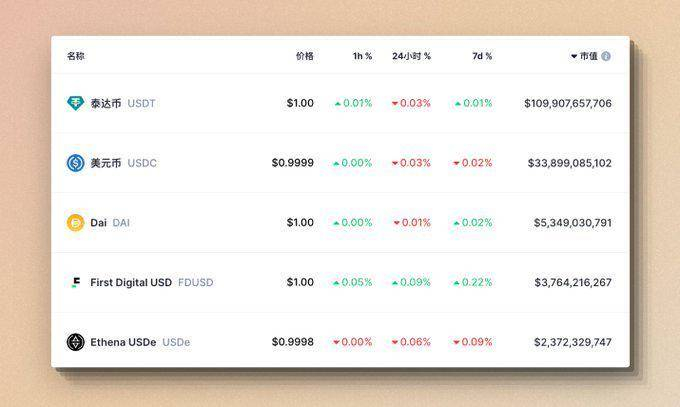Click the USDC coin logo icon

(x=75, y=163)
